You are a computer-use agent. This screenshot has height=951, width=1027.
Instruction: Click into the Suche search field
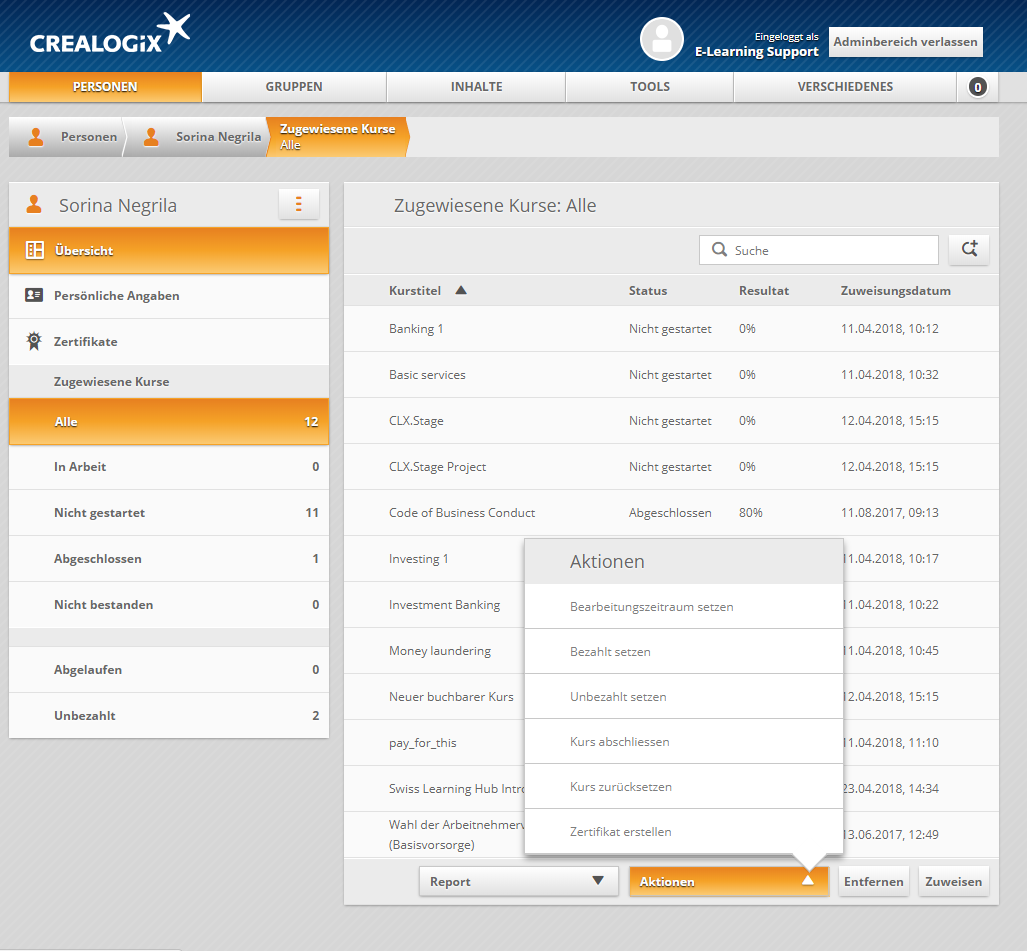coord(830,250)
